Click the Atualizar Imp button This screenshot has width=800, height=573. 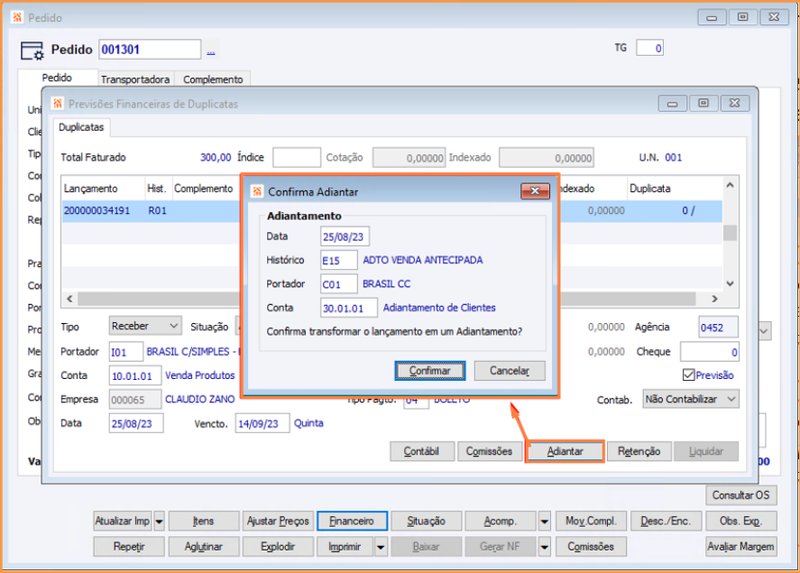pyautogui.click(x=123, y=521)
